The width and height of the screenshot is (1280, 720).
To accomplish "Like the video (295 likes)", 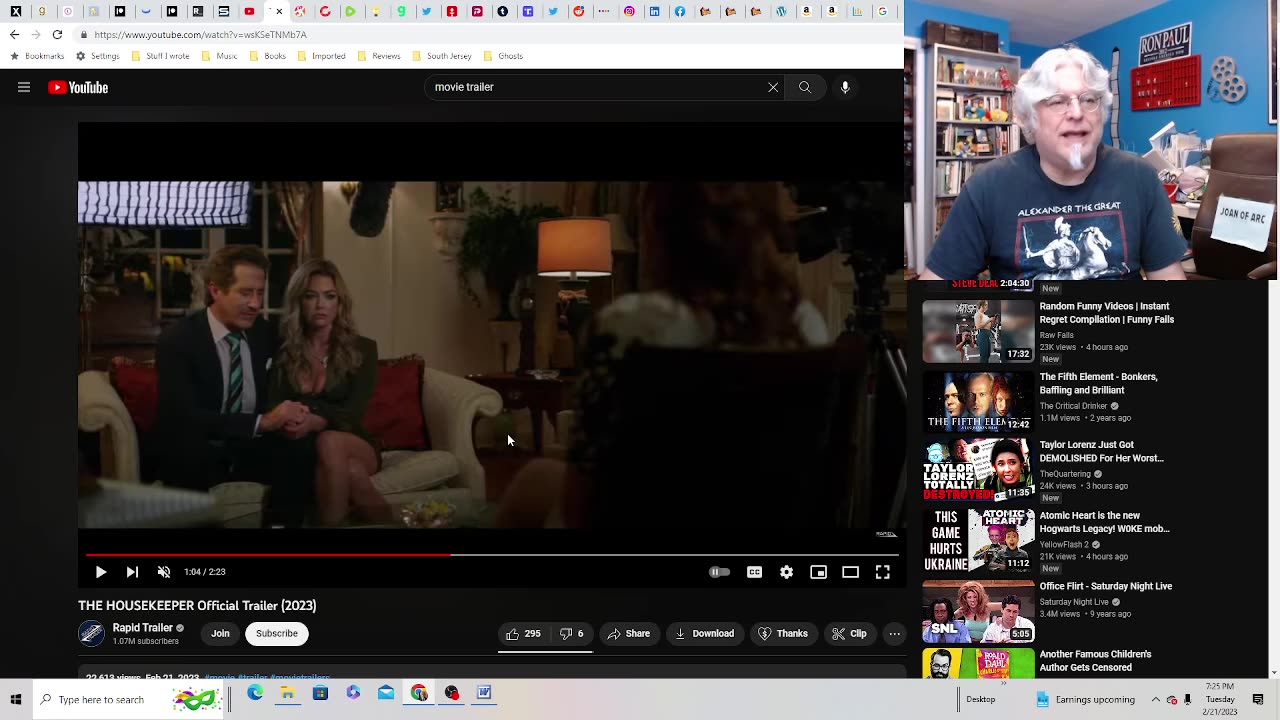I will [x=524, y=634].
